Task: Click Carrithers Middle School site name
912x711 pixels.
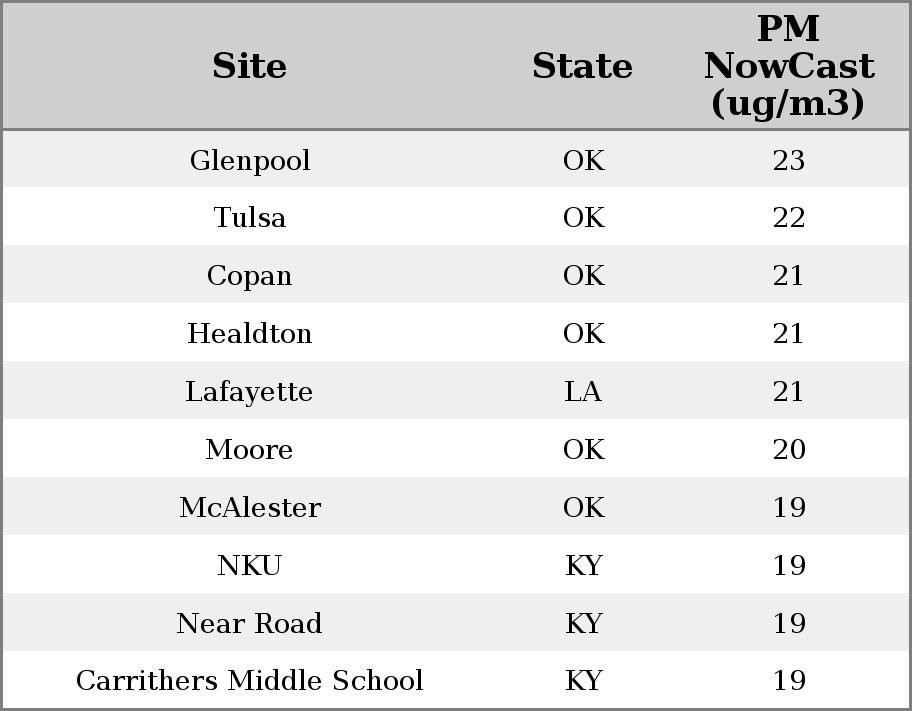Action: (250, 681)
